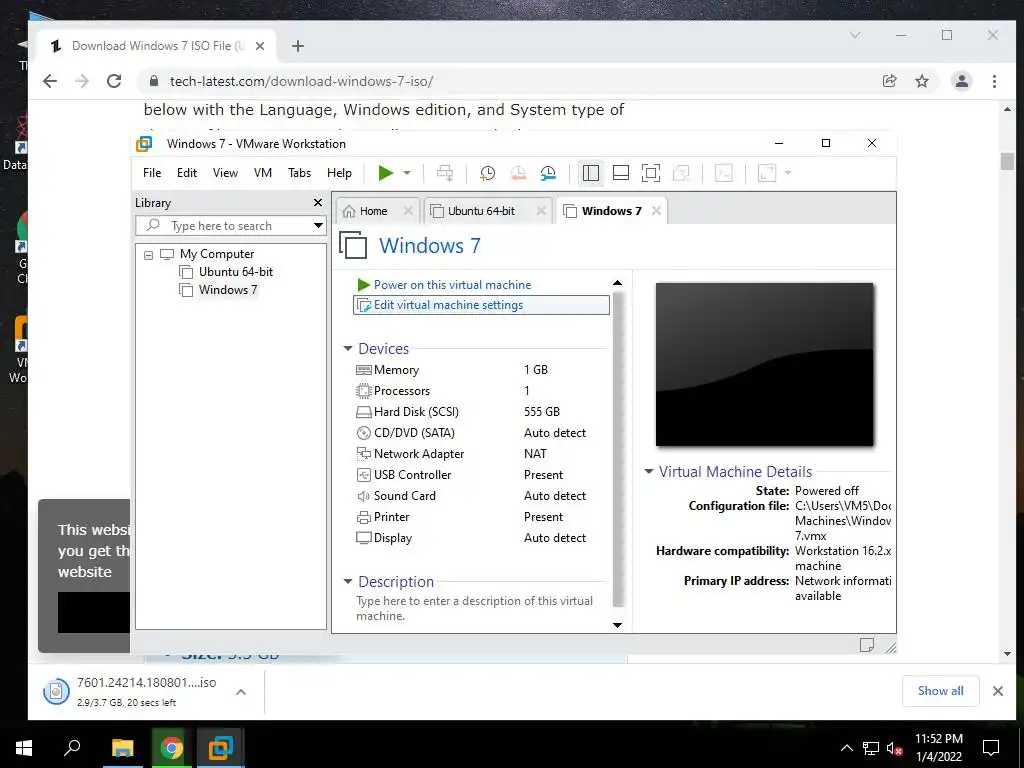
Task: Select the Printer device
Action: coord(481,517)
